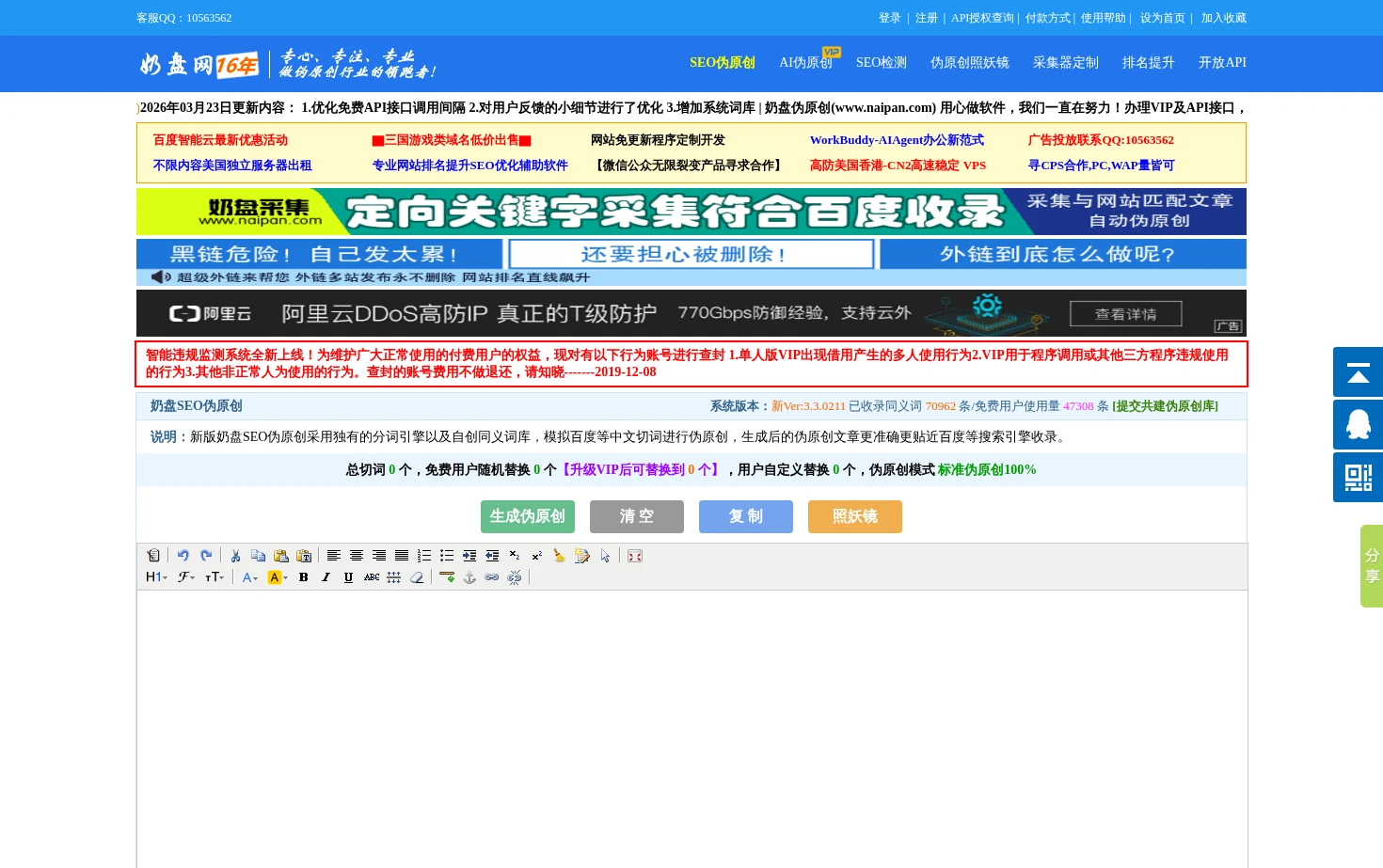This screenshot has height=868, width=1383.
Task: Open the text color picker
Action: click(x=249, y=577)
